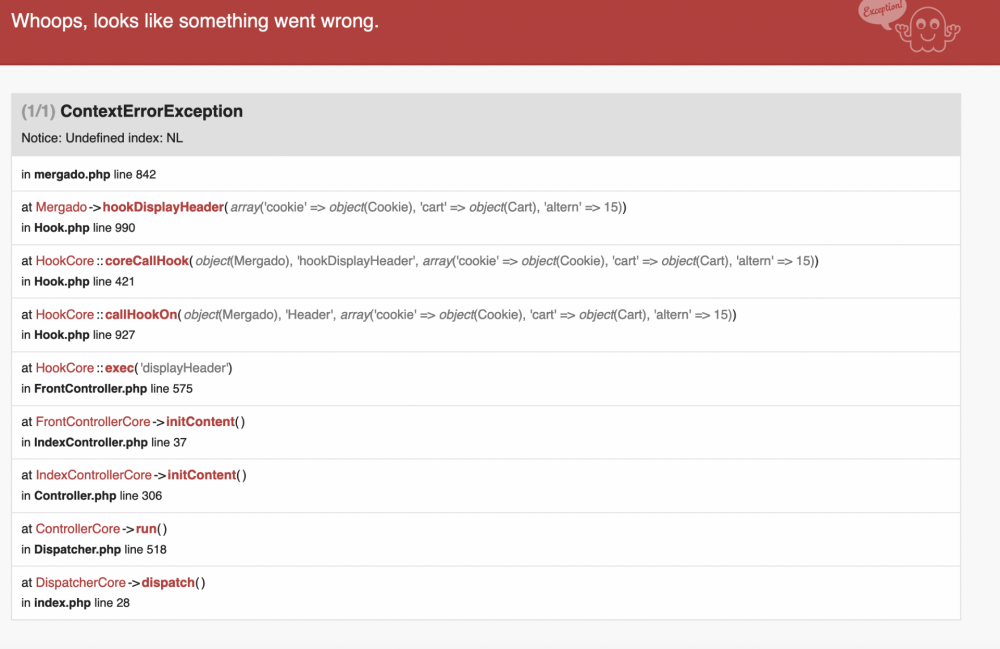This screenshot has width=1000, height=649.
Task: Click the coreCallHook method name
Action: click(x=147, y=261)
